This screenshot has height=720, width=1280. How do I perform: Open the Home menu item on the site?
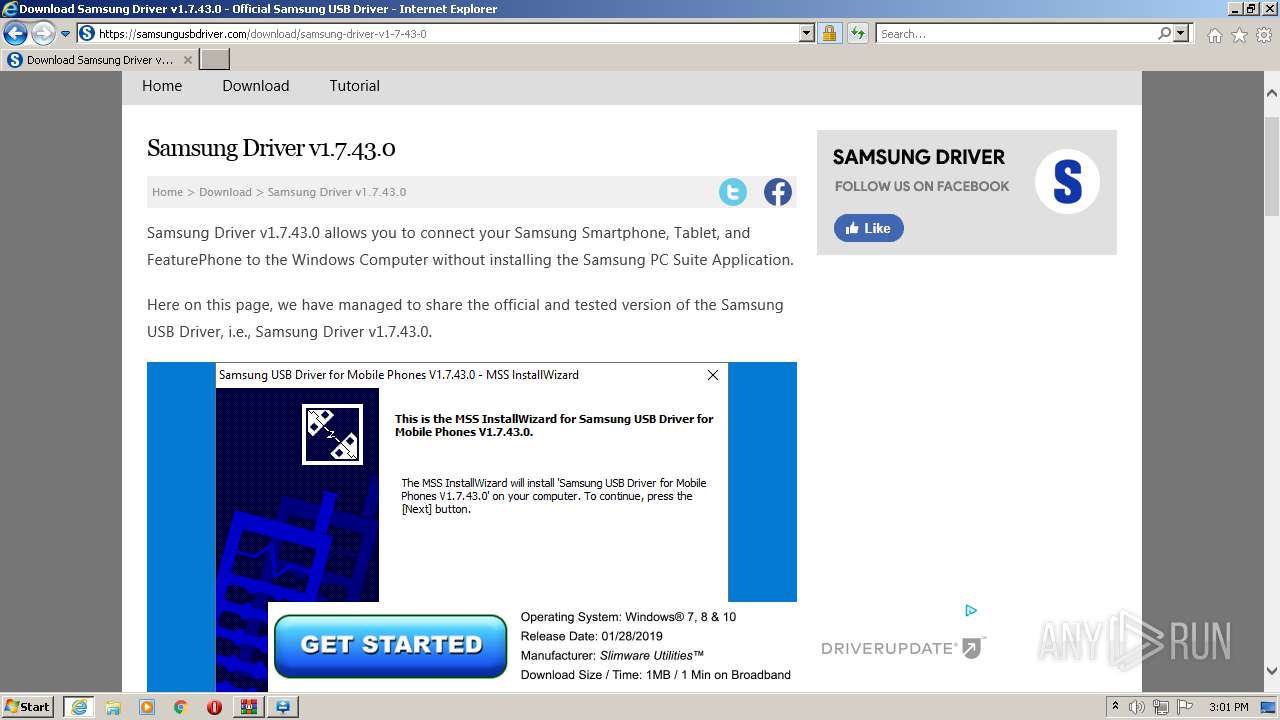click(162, 86)
